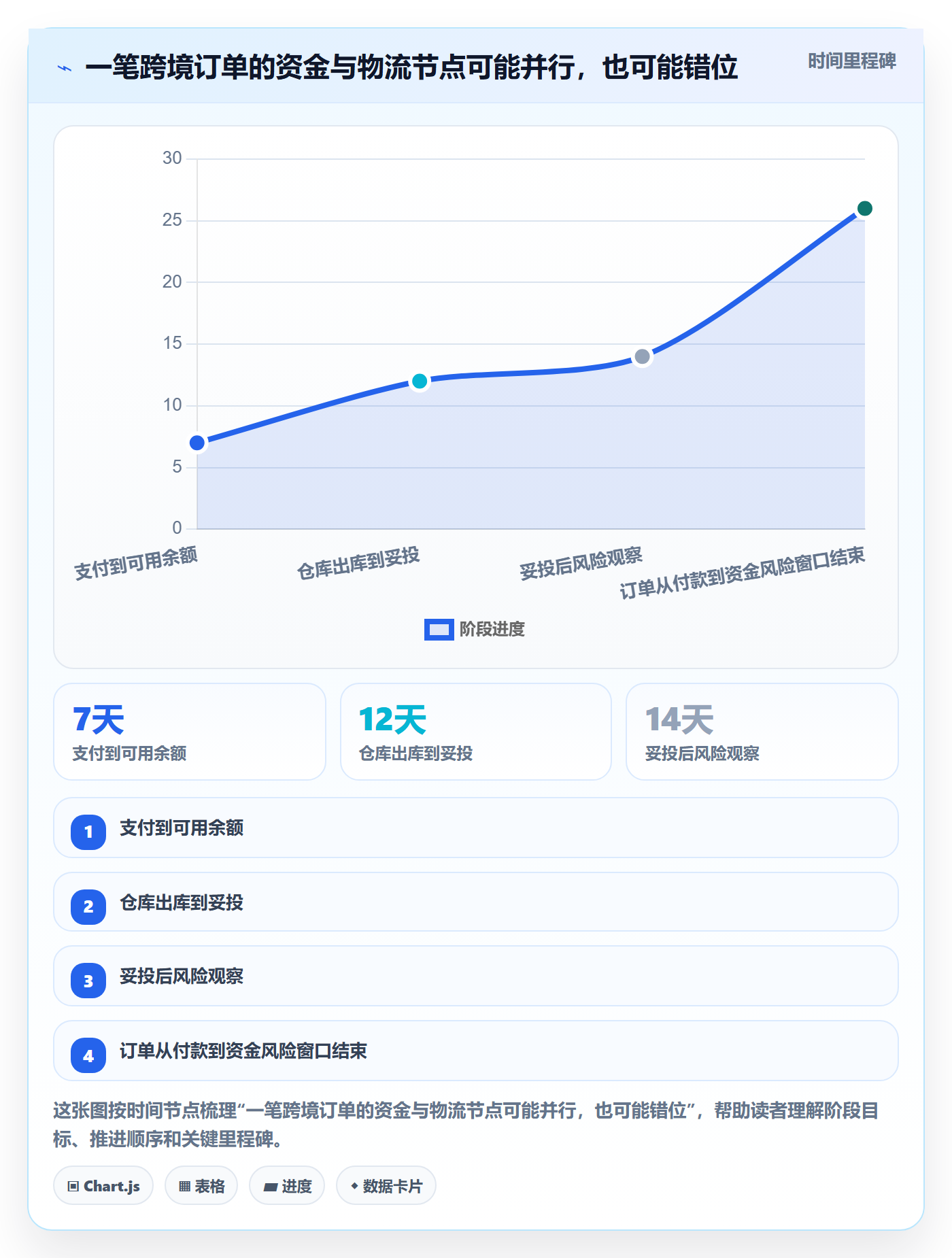The height and width of the screenshot is (1258, 952).
Task: Click the y-axis value 15
Action: coord(172,343)
